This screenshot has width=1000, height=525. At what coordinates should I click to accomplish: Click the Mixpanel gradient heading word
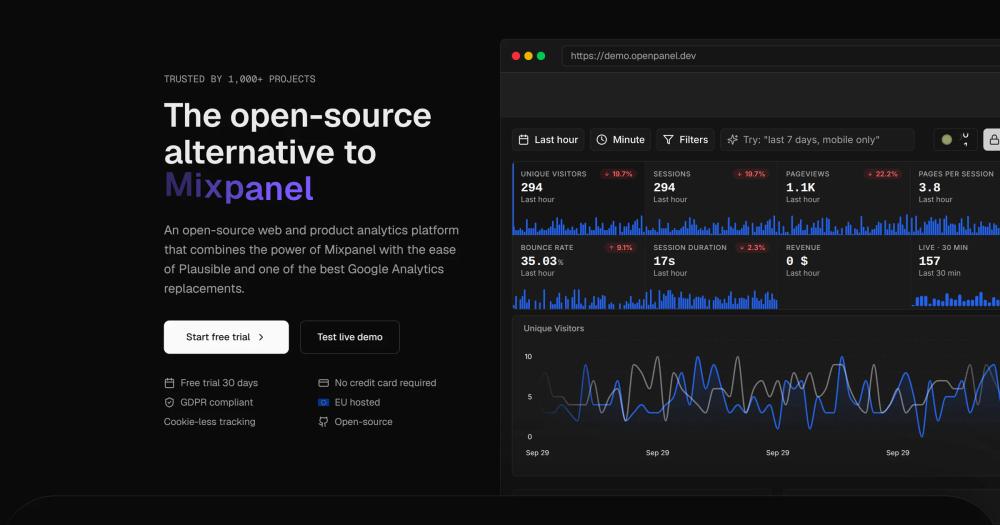(239, 188)
